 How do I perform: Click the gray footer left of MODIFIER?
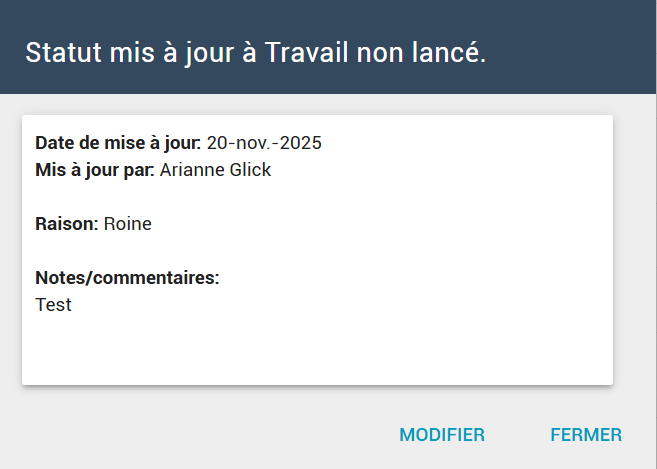pyautogui.click(x=200, y=435)
